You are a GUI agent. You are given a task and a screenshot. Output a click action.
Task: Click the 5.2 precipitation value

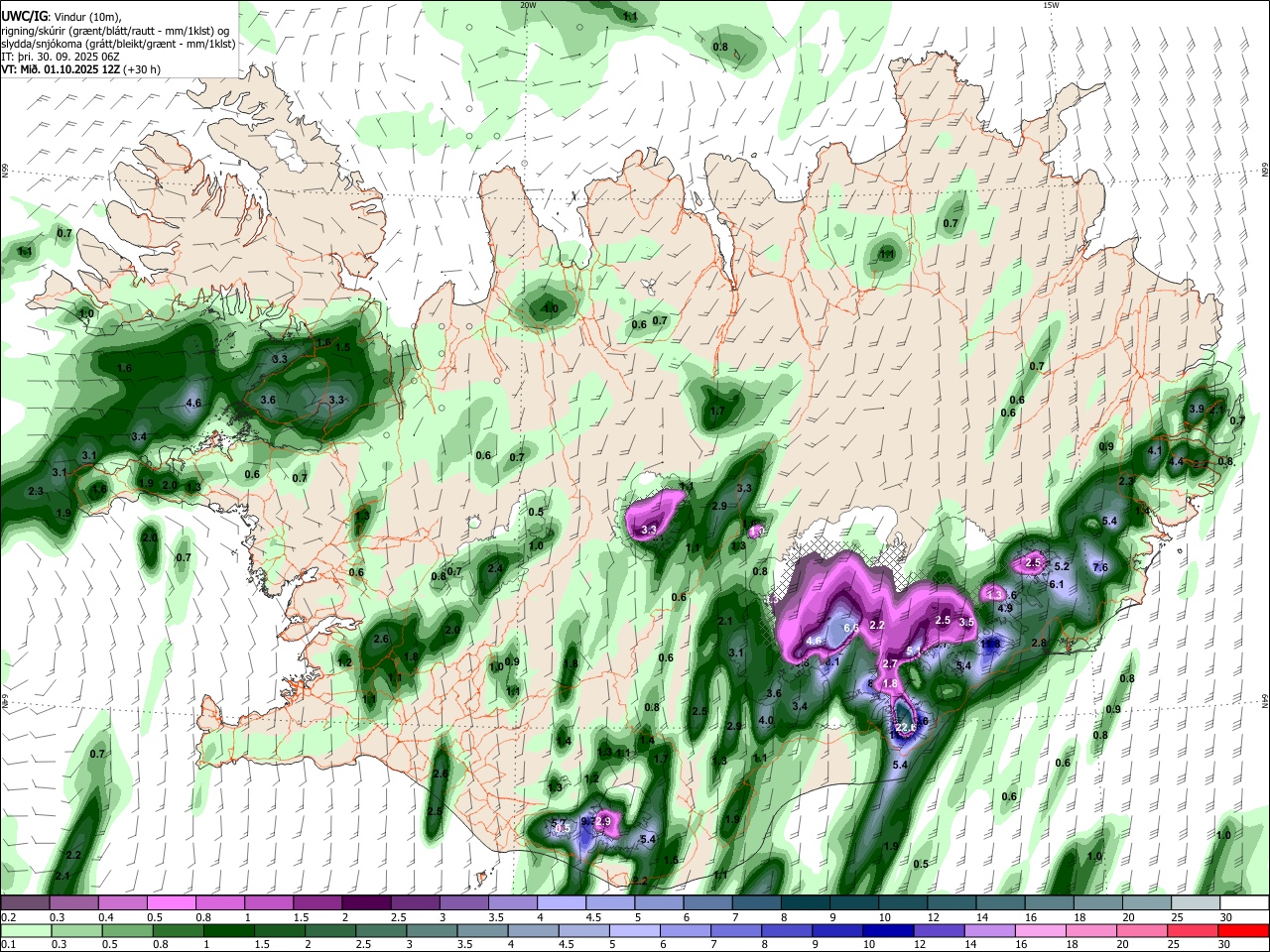tap(1062, 566)
